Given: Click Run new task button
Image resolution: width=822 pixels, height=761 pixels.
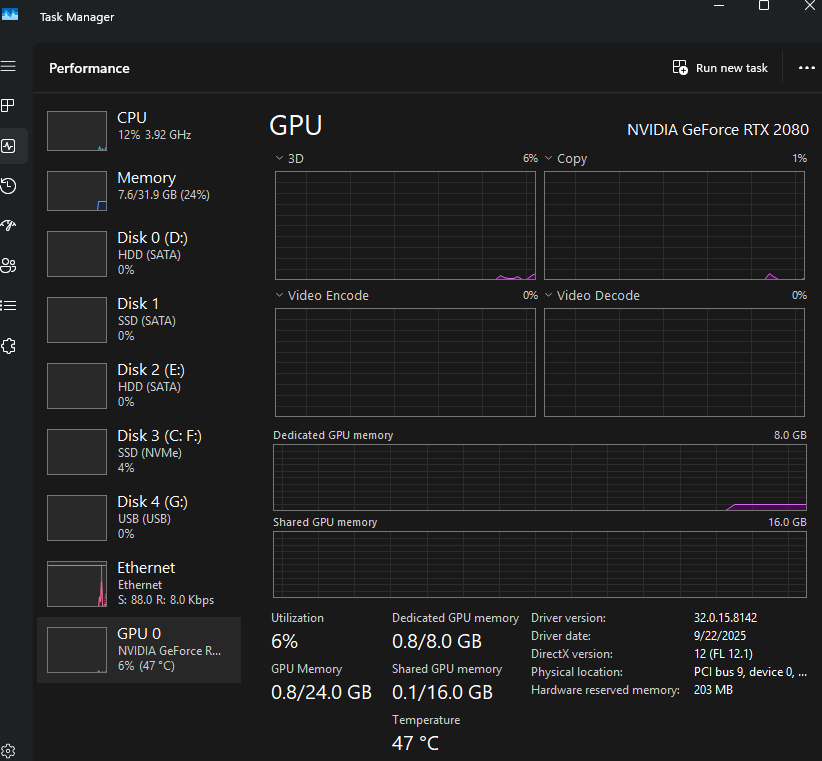Looking at the screenshot, I should click(x=720, y=68).
